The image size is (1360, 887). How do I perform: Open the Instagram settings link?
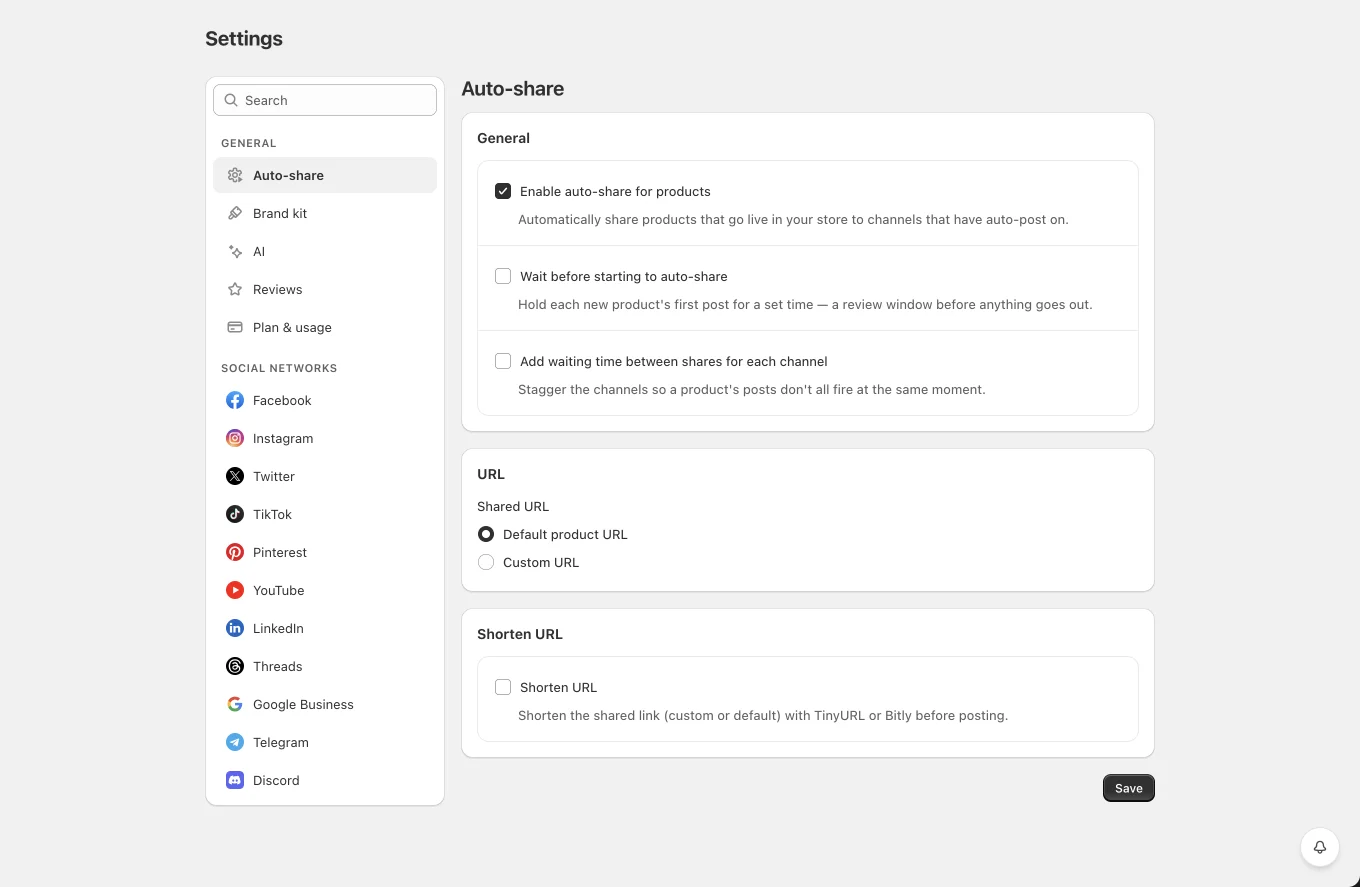[325, 438]
